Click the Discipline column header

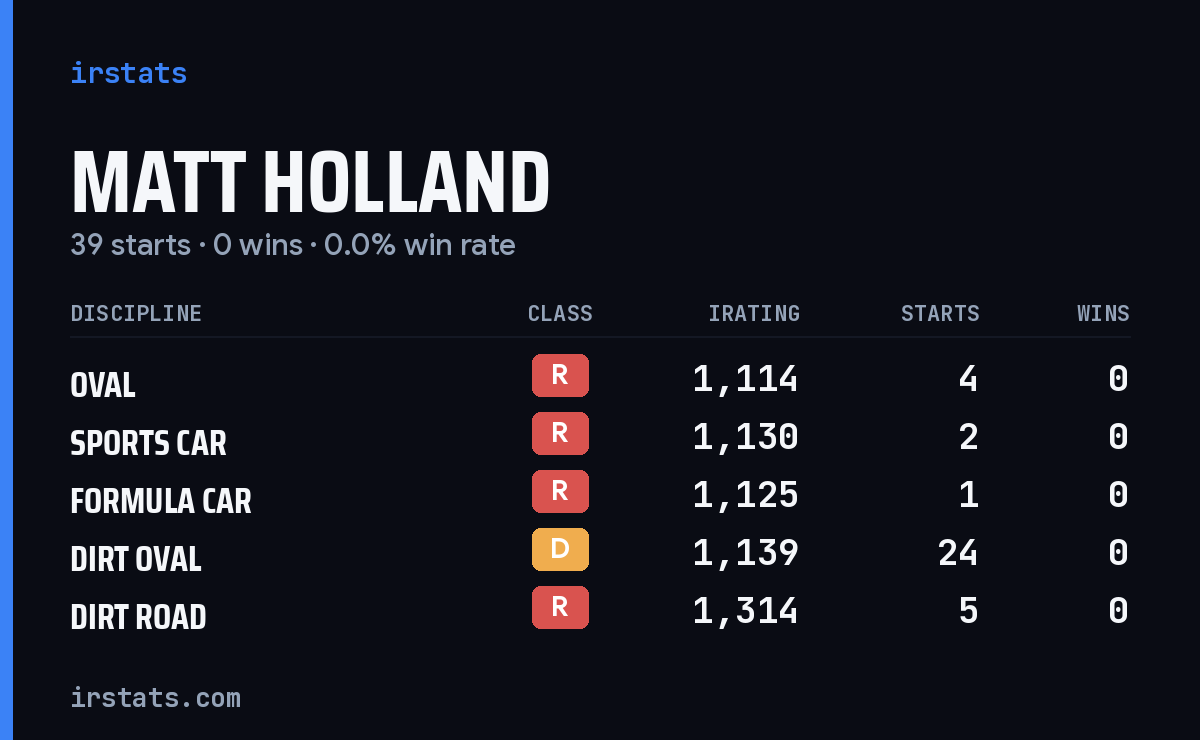[136, 314]
